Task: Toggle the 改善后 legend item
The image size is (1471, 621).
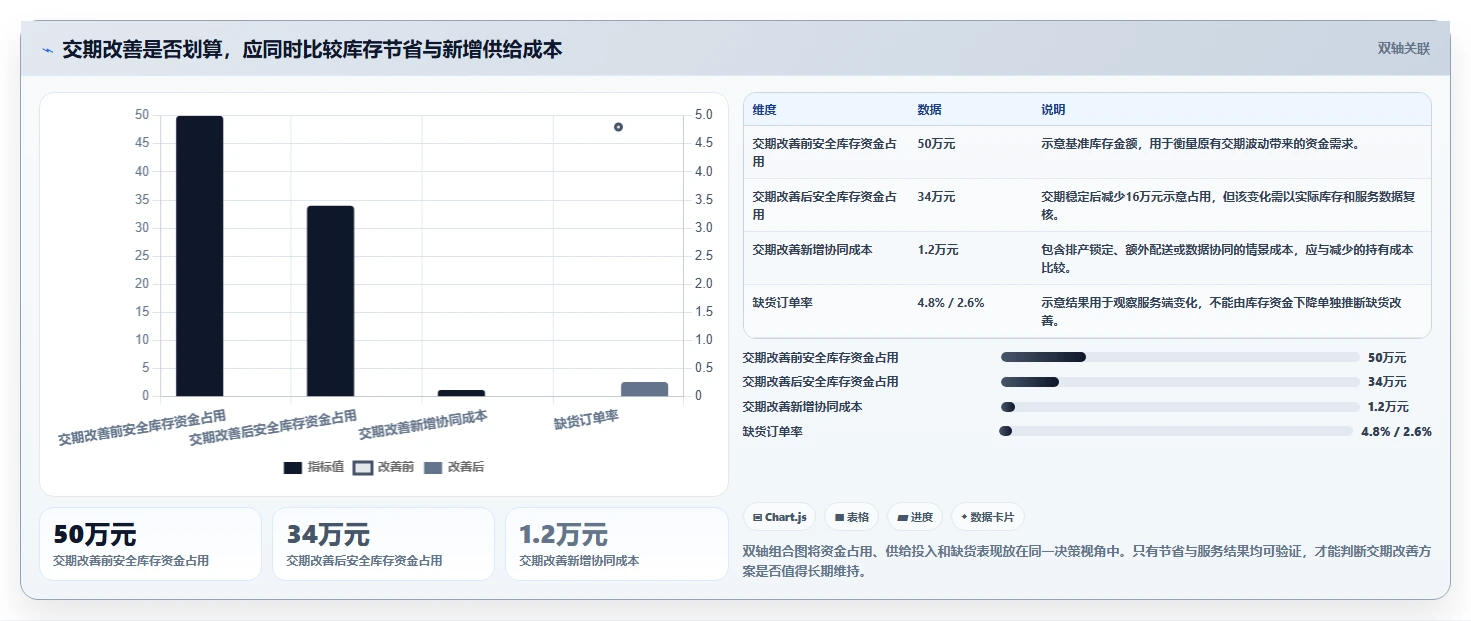Action: (454, 467)
